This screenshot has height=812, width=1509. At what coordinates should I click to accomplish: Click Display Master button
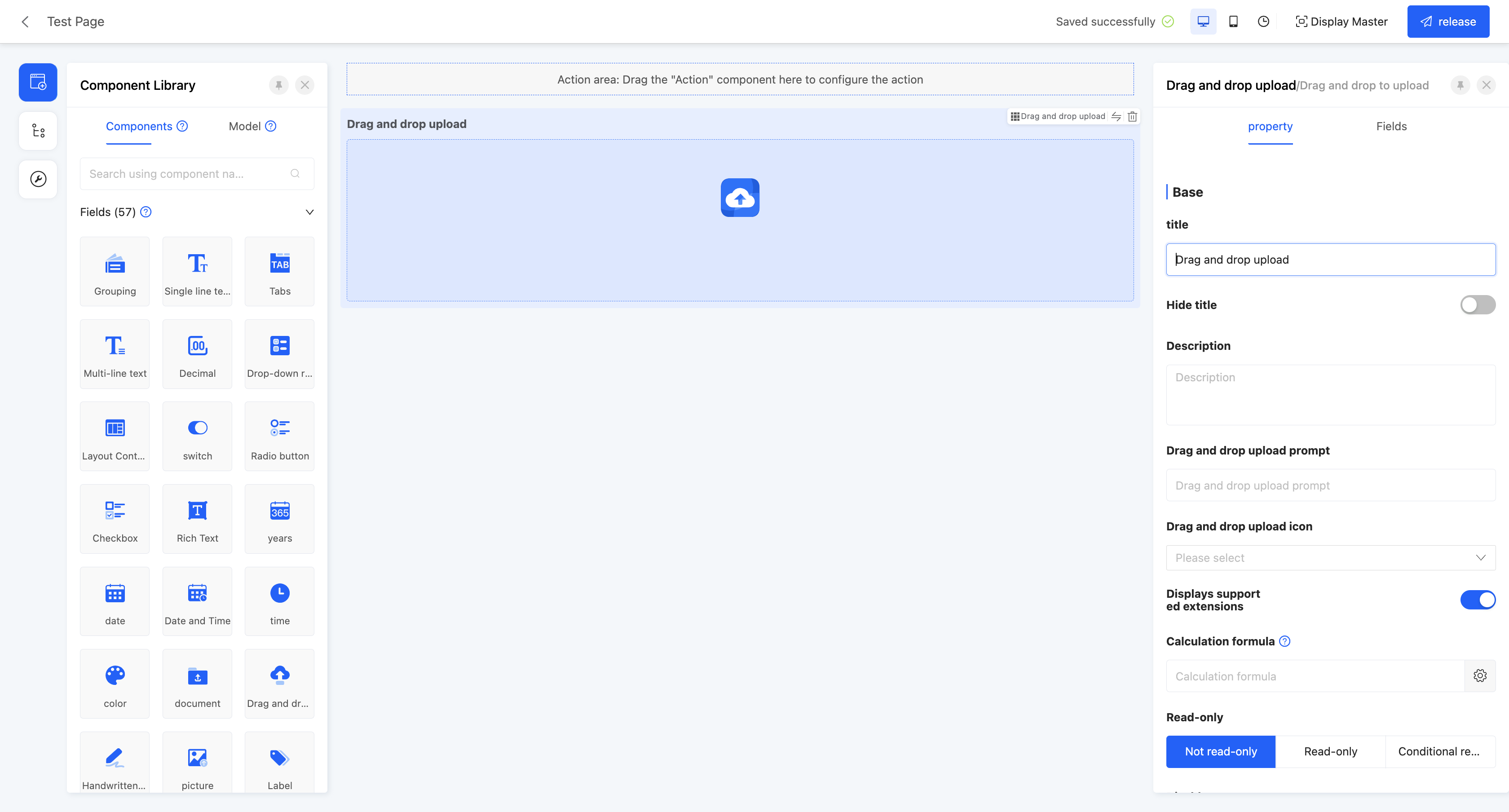click(x=1341, y=22)
